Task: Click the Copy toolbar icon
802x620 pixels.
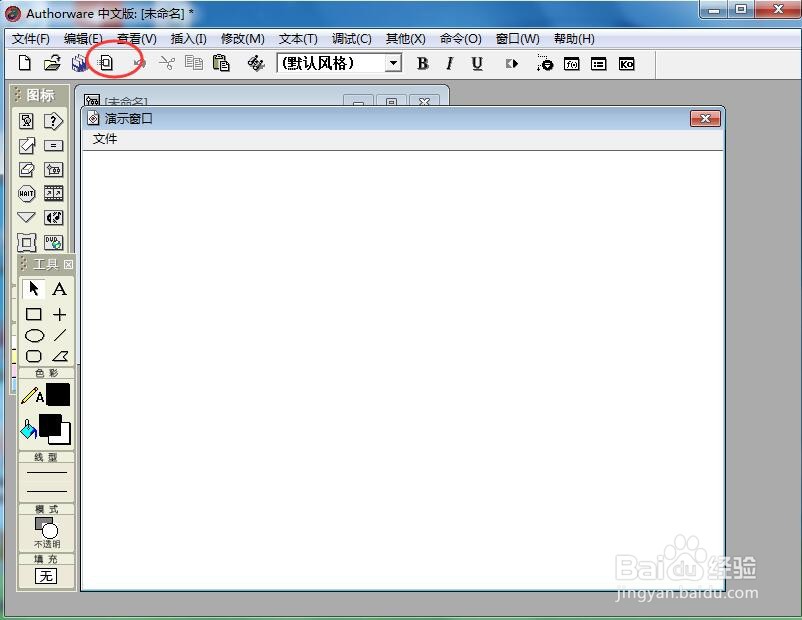Action: [194, 63]
